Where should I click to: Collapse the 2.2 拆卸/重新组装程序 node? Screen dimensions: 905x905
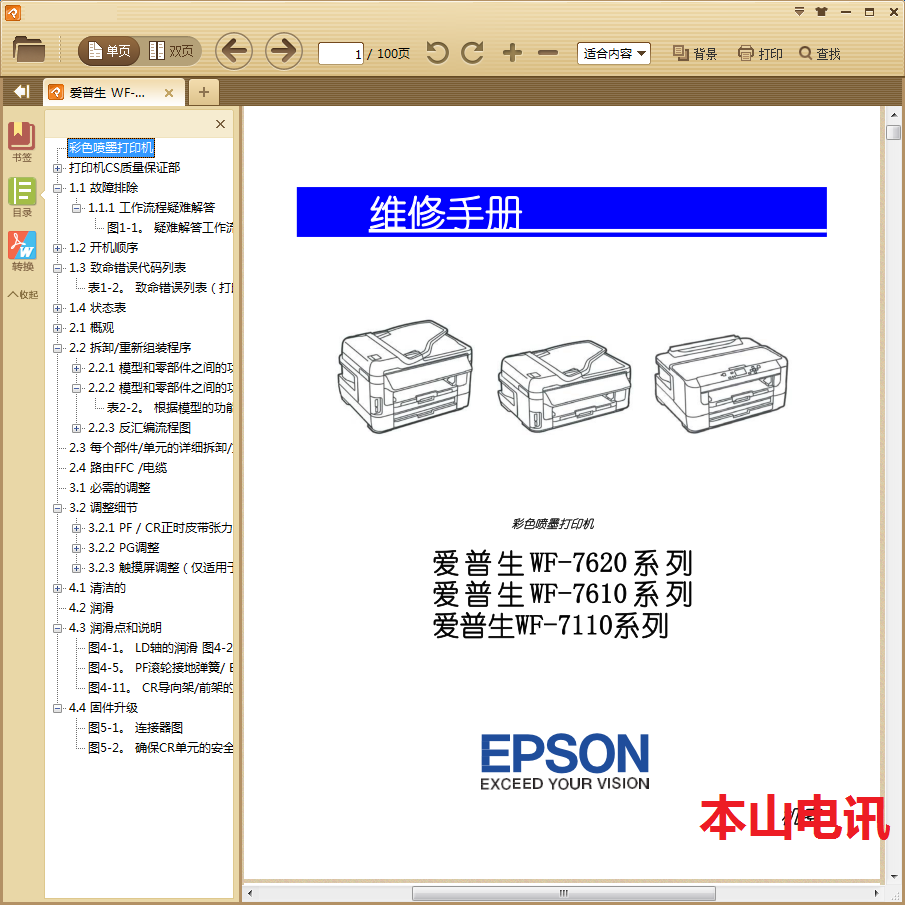click(x=57, y=348)
